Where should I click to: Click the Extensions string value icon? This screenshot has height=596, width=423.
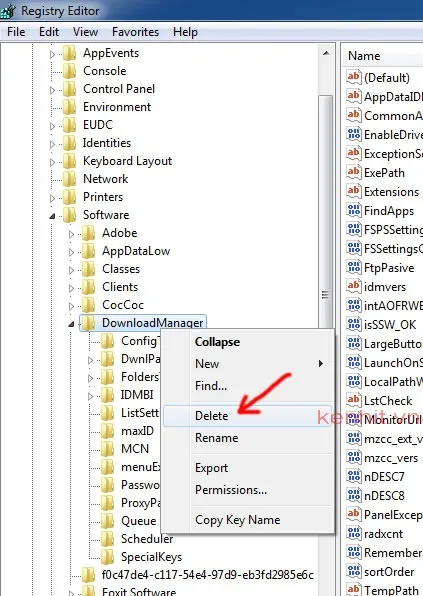[x=353, y=191]
